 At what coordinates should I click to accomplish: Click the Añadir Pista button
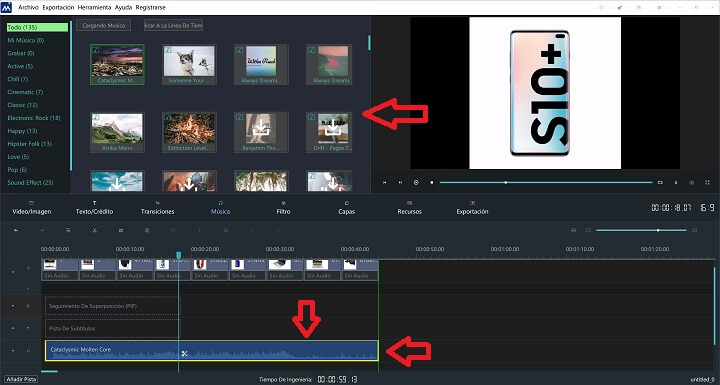tap(22, 379)
